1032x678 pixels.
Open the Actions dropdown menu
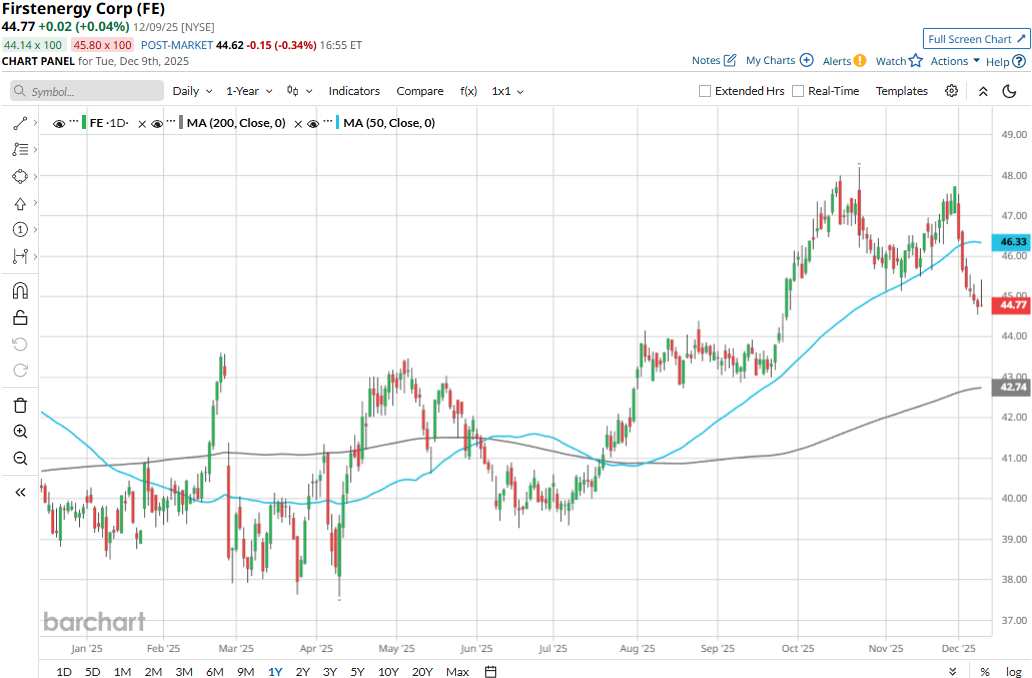955,61
